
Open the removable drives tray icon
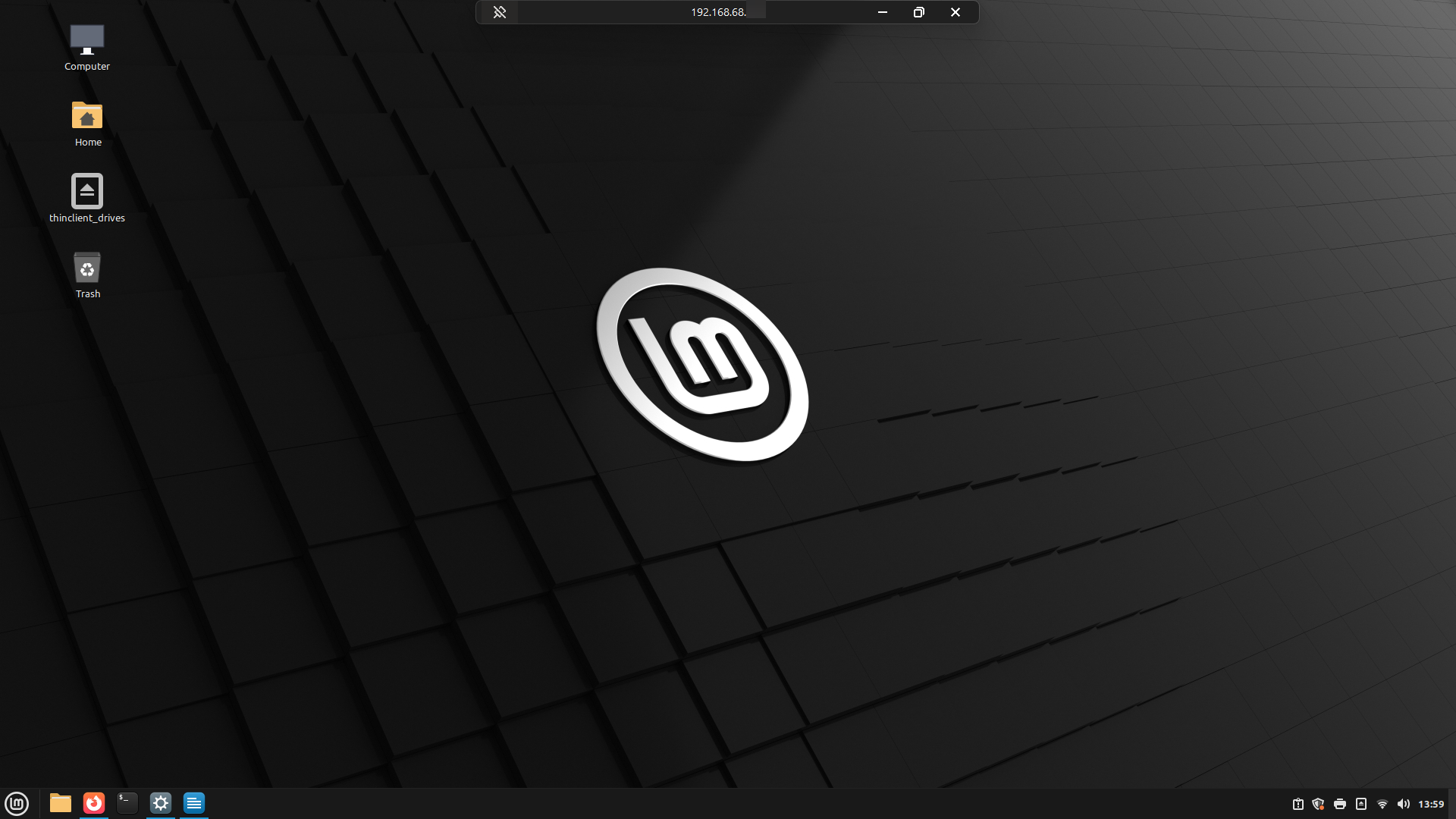click(x=1361, y=804)
